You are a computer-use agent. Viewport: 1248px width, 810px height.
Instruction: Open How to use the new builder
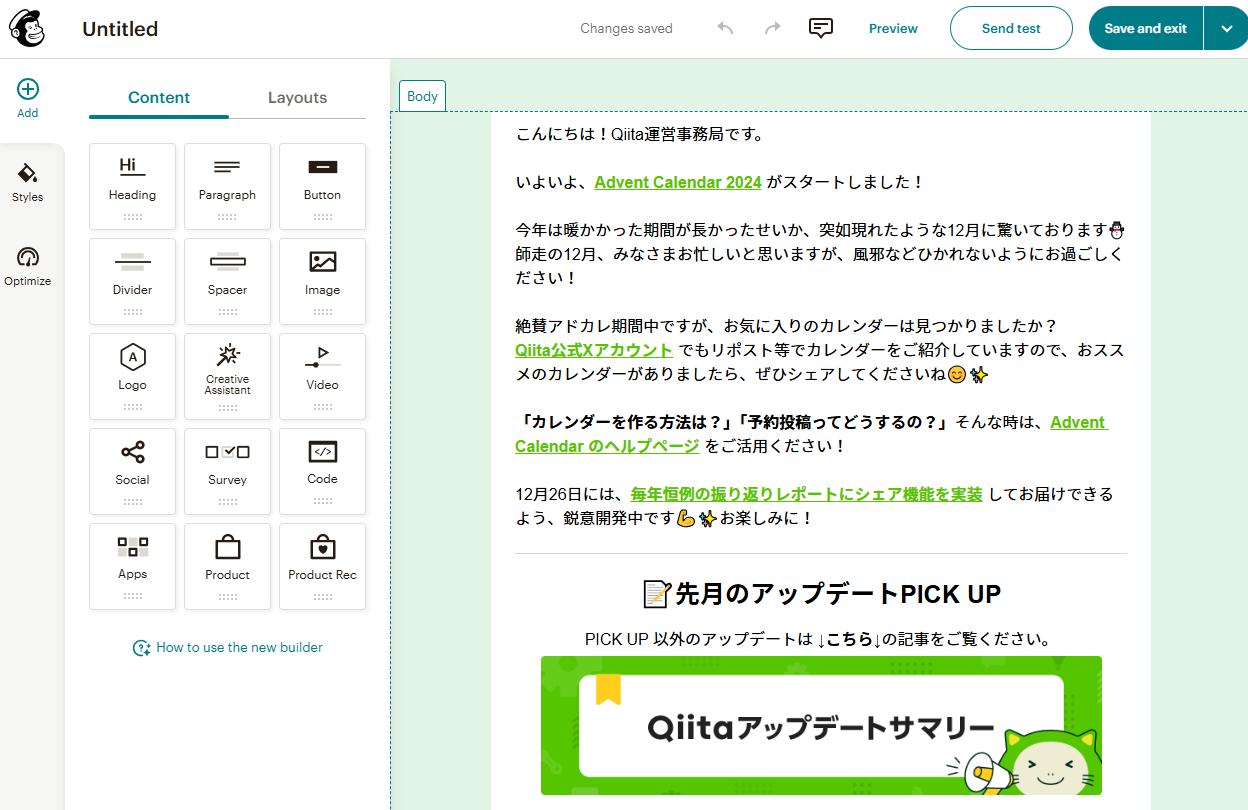tap(228, 647)
